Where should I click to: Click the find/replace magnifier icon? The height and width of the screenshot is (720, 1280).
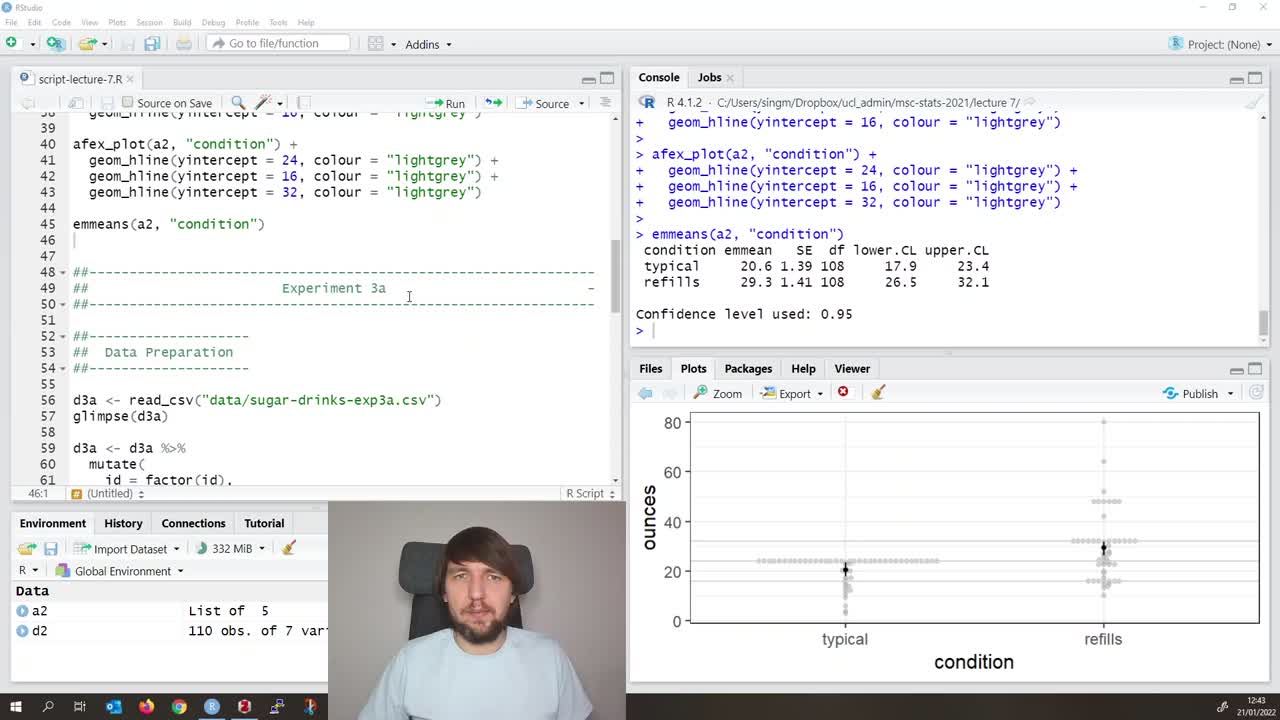click(x=238, y=103)
